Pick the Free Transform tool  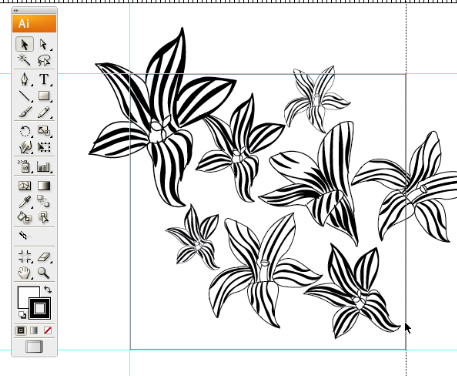point(44,147)
